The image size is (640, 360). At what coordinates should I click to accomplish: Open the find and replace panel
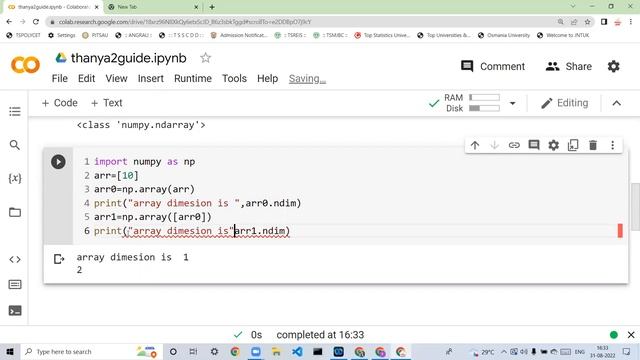[15, 145]
